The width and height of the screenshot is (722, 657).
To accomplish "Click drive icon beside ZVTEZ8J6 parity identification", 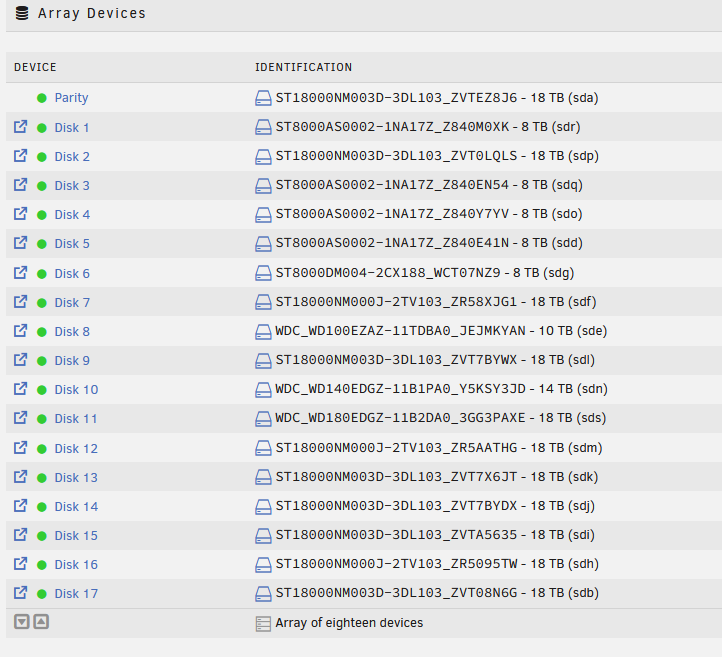I will (x=263, y=98).
